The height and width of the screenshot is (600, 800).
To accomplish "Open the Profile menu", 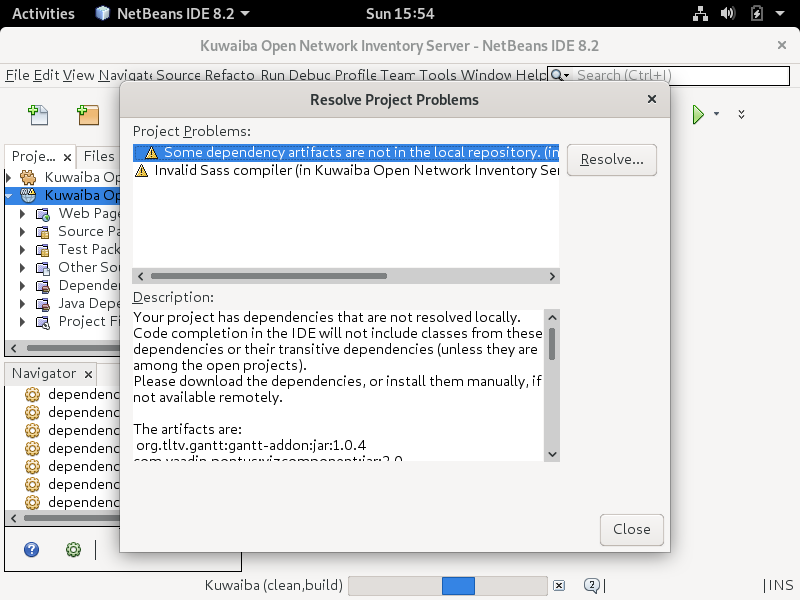I will pos(356,76).
